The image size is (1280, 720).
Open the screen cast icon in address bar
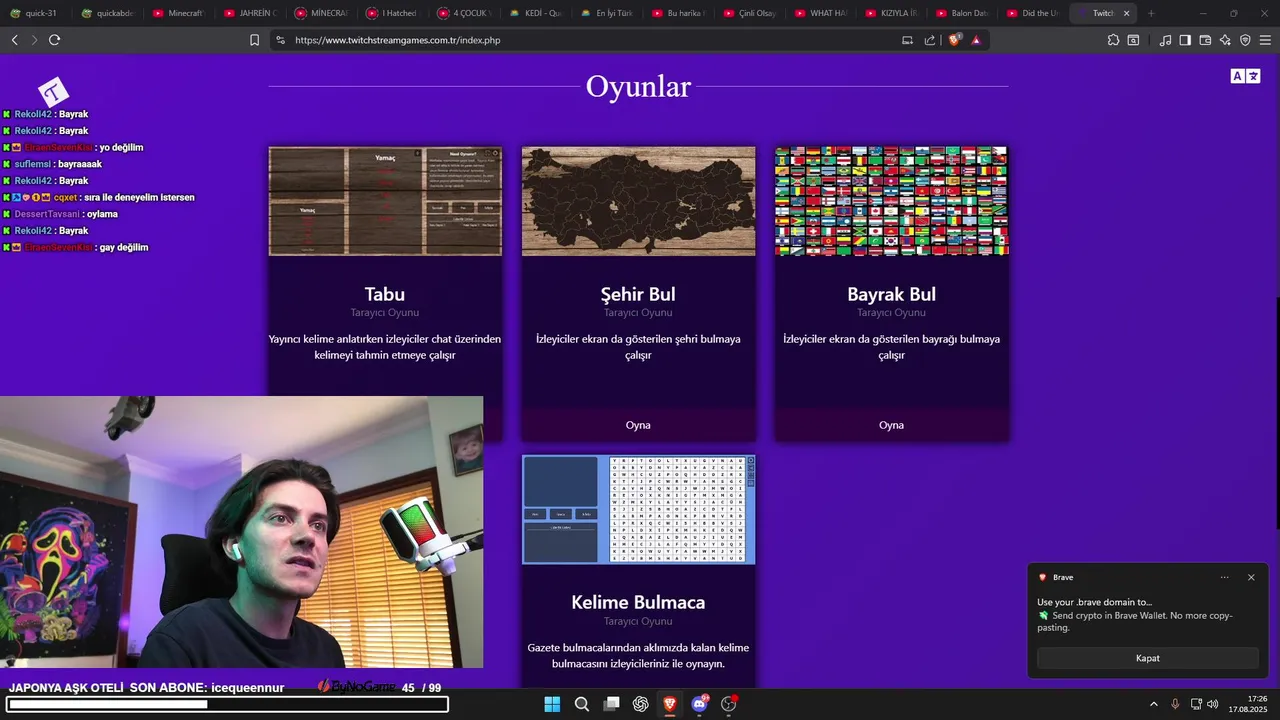point(907,40)
